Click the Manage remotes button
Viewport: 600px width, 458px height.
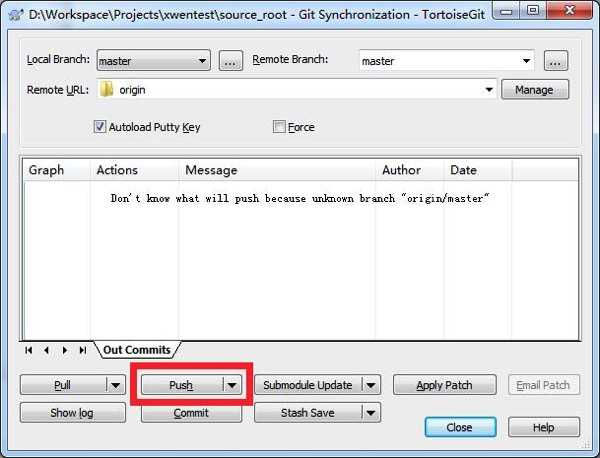tap(535, 90)
